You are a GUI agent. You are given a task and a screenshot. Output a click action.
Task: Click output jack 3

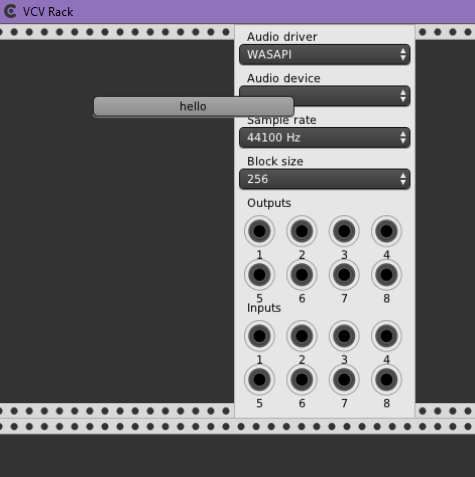(344, 231)
